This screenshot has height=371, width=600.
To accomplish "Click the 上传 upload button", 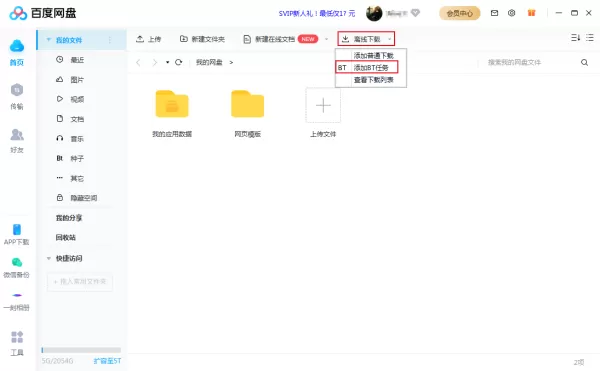I will click(149, 39).
